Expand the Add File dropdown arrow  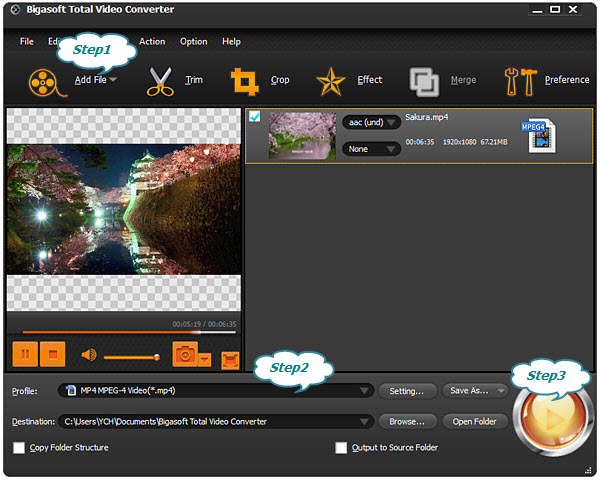(113, 80)
